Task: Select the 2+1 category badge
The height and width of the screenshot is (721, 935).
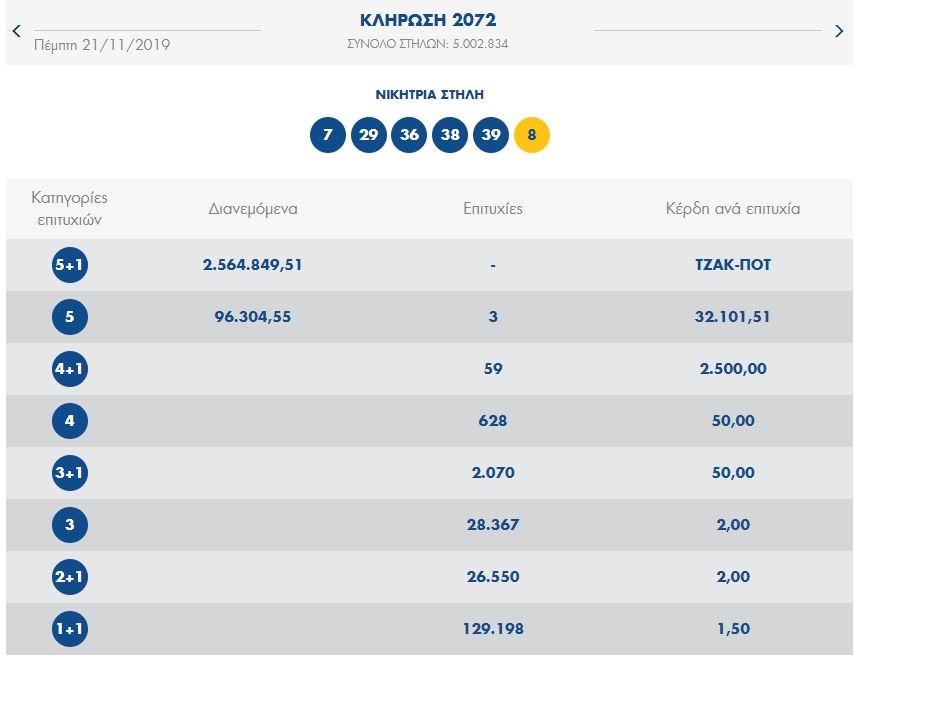Action: 70,577
